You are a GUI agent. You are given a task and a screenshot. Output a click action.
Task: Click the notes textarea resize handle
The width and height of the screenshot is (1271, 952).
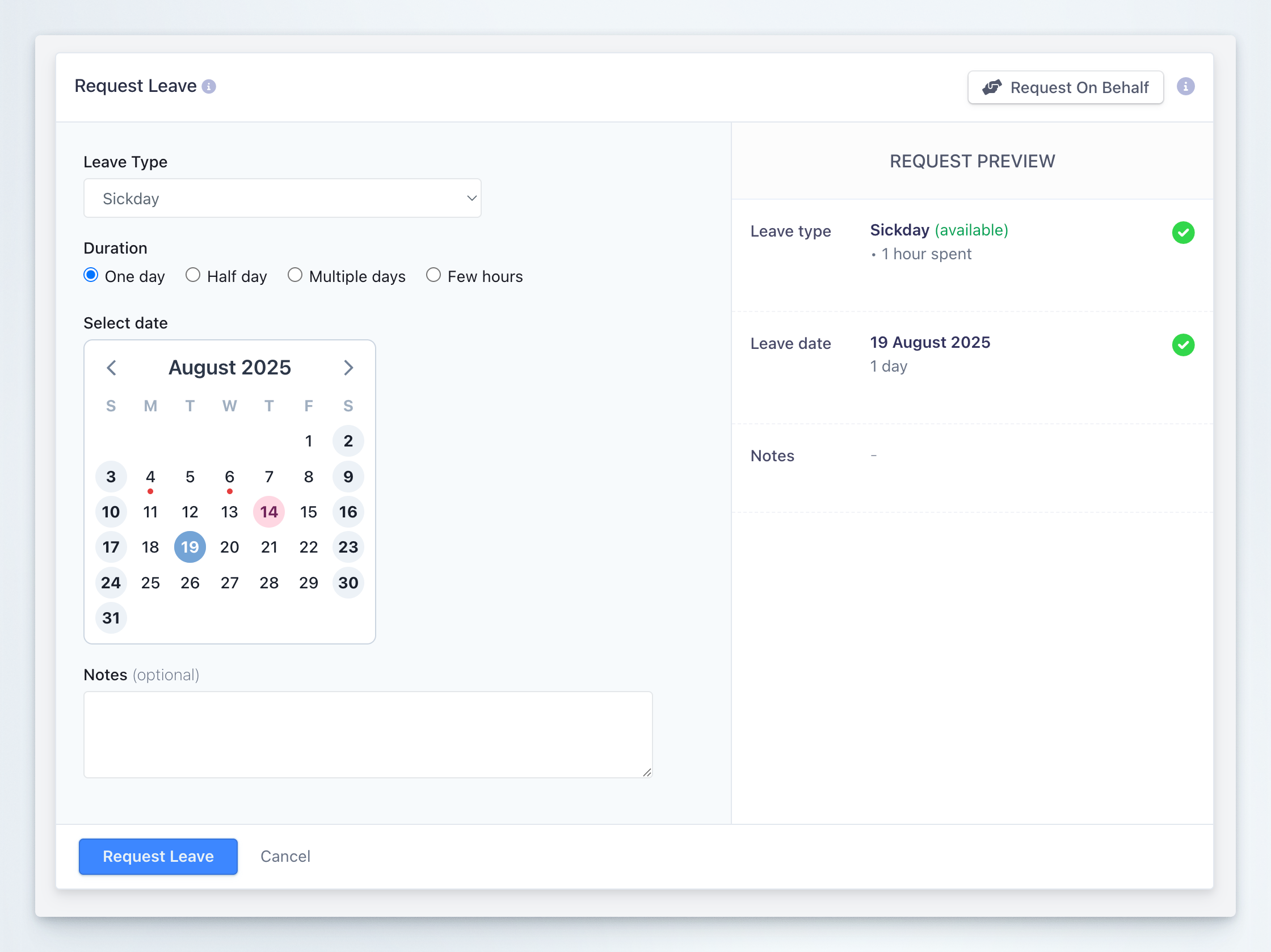click(x=647, y=773)
